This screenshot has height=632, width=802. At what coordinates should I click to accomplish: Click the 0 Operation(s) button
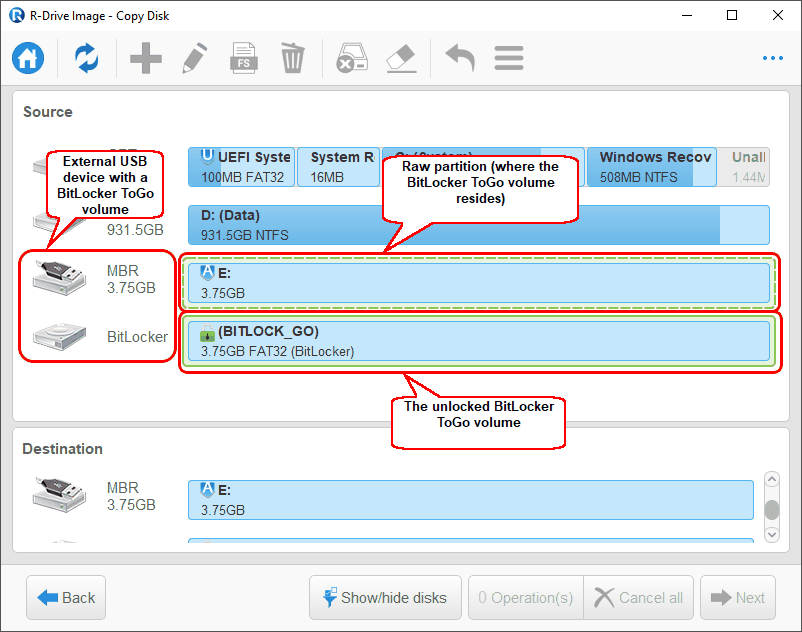click(526, 597)
